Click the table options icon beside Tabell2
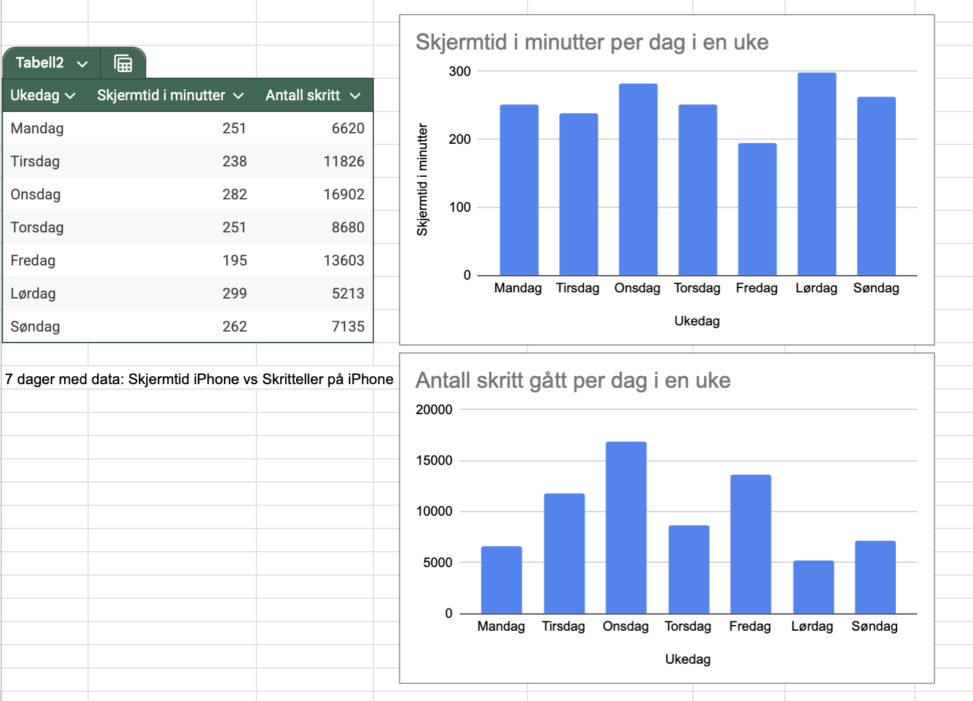Screen dimensions: 973x701 pos(123,63)
